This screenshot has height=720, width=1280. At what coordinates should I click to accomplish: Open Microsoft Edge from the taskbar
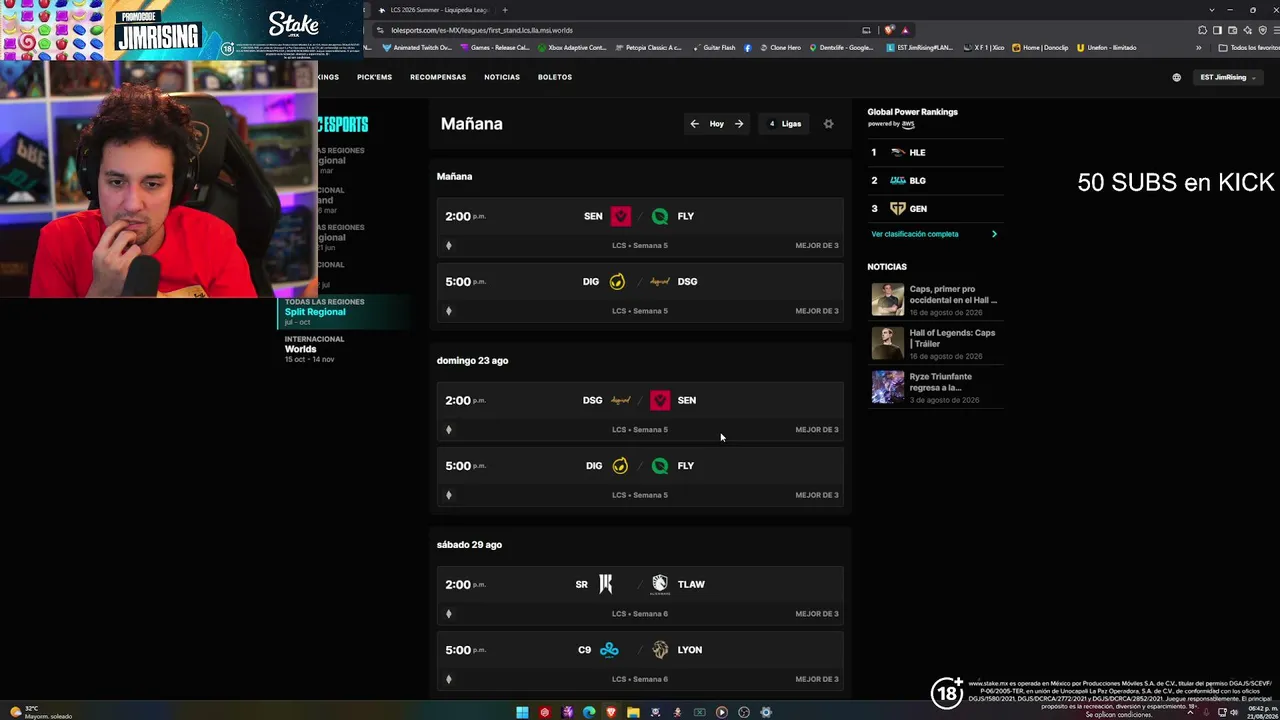[589, 712]
